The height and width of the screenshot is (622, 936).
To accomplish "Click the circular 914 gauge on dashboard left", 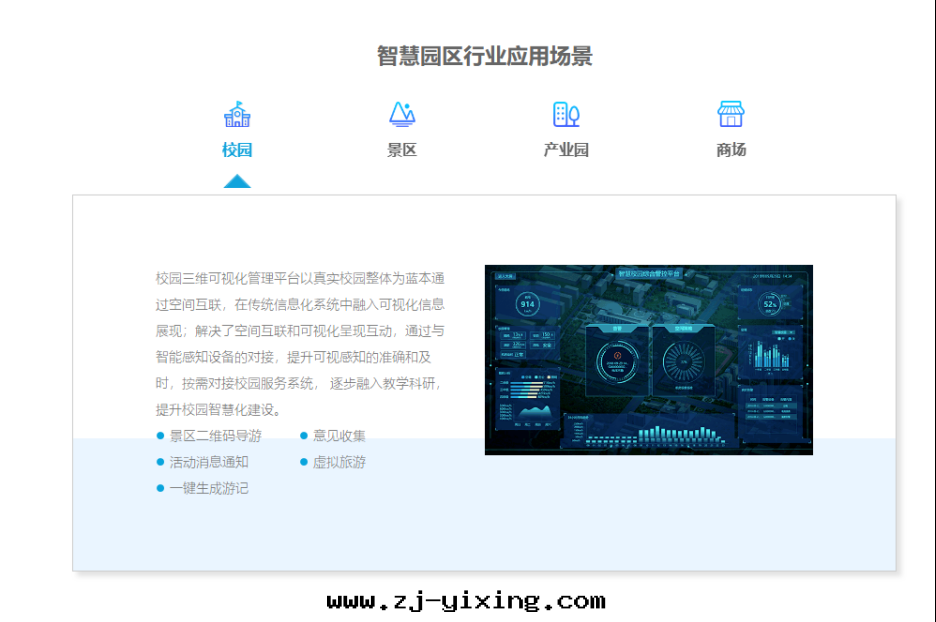I will pyautogui.click(x=527, y=303).
